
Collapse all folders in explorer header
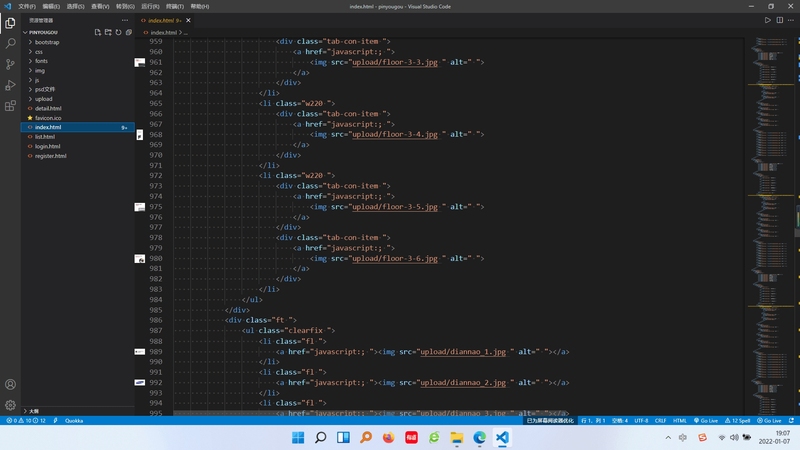pyautogui.click(x=129, y=32)
